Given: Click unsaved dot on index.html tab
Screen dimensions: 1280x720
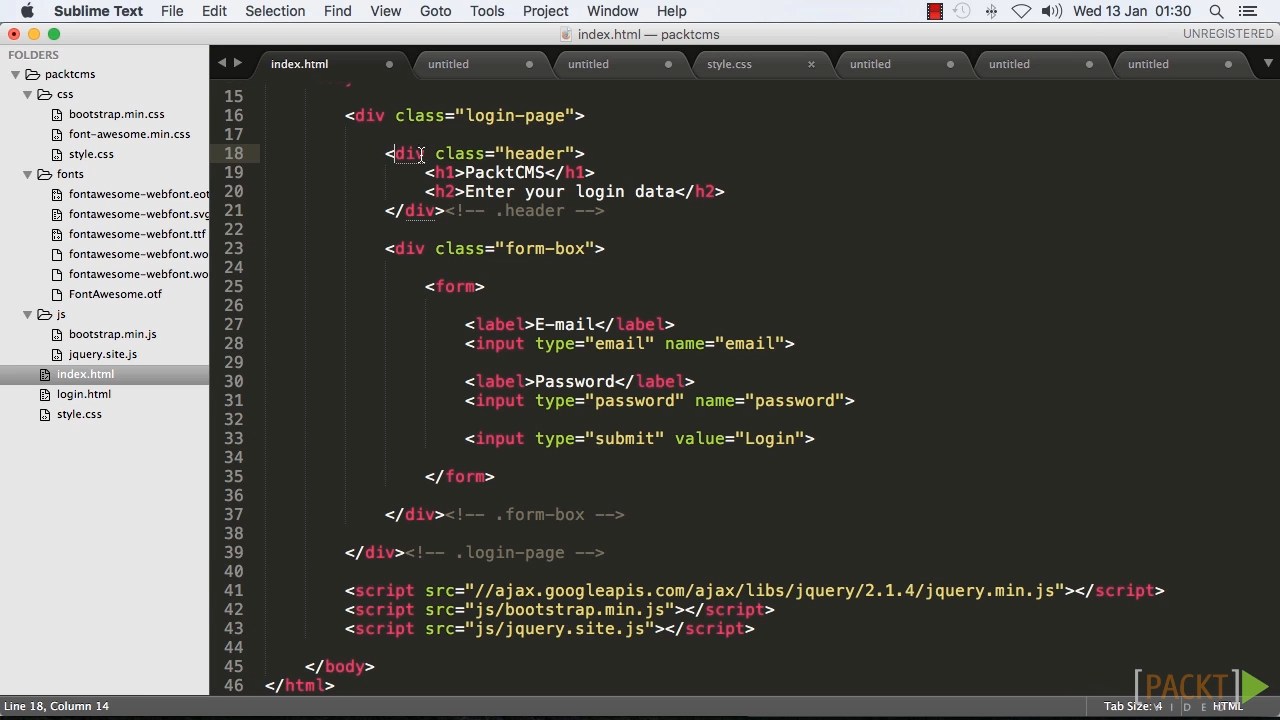Looking at the screenshot, I should click(389, 64).
